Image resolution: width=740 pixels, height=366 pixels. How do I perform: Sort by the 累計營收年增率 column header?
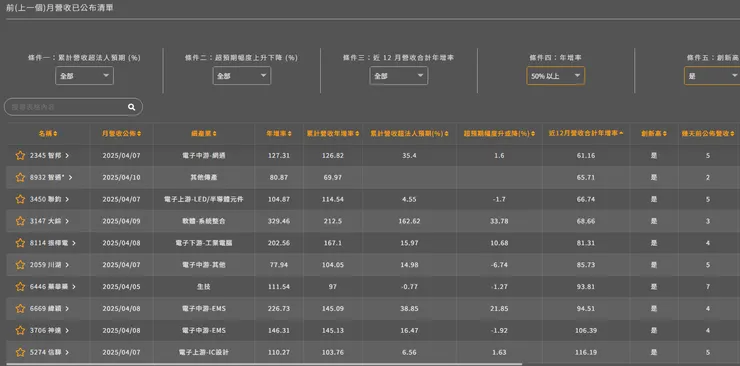tap(333, 134)
